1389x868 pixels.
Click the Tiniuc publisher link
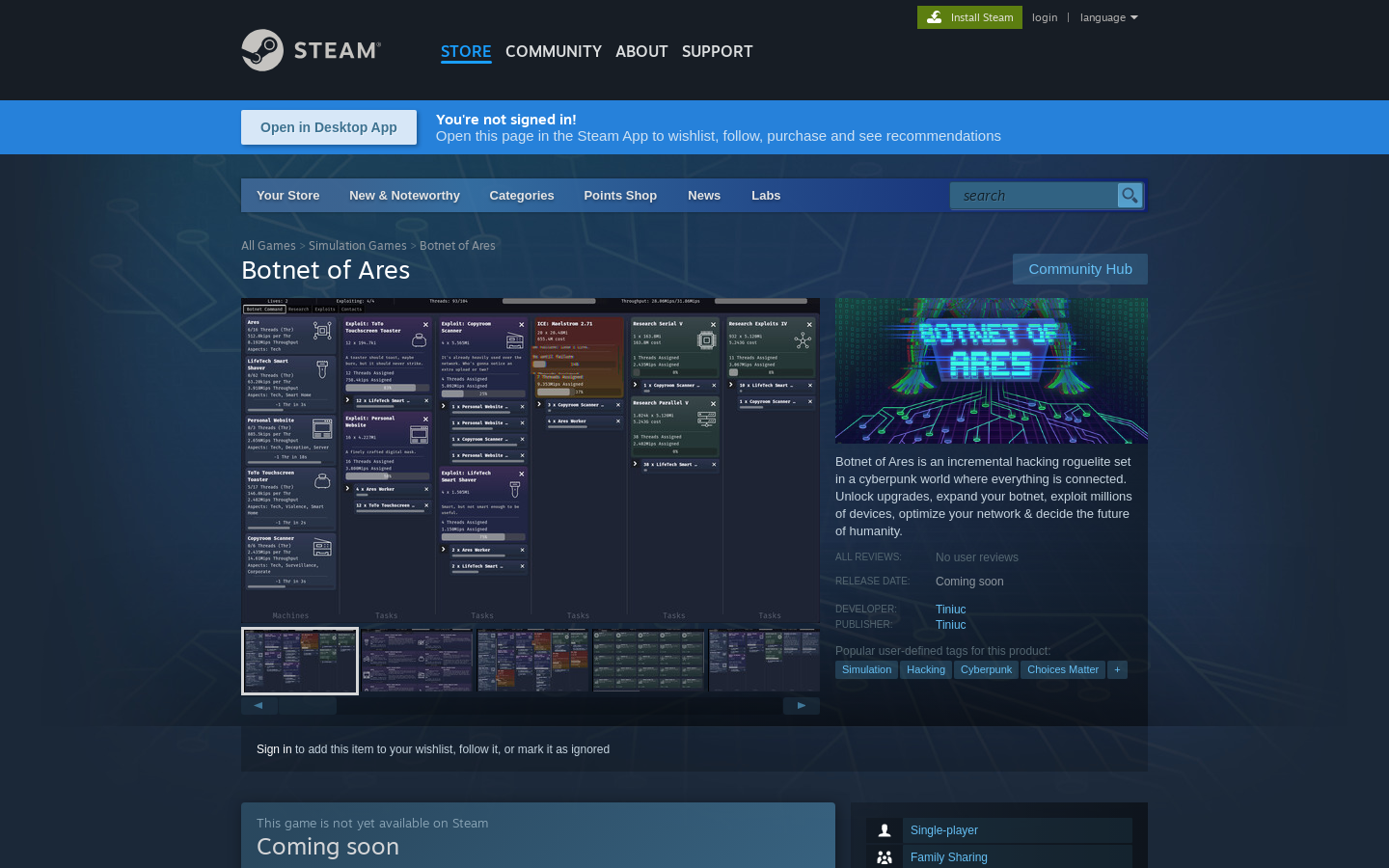[950, 625]
